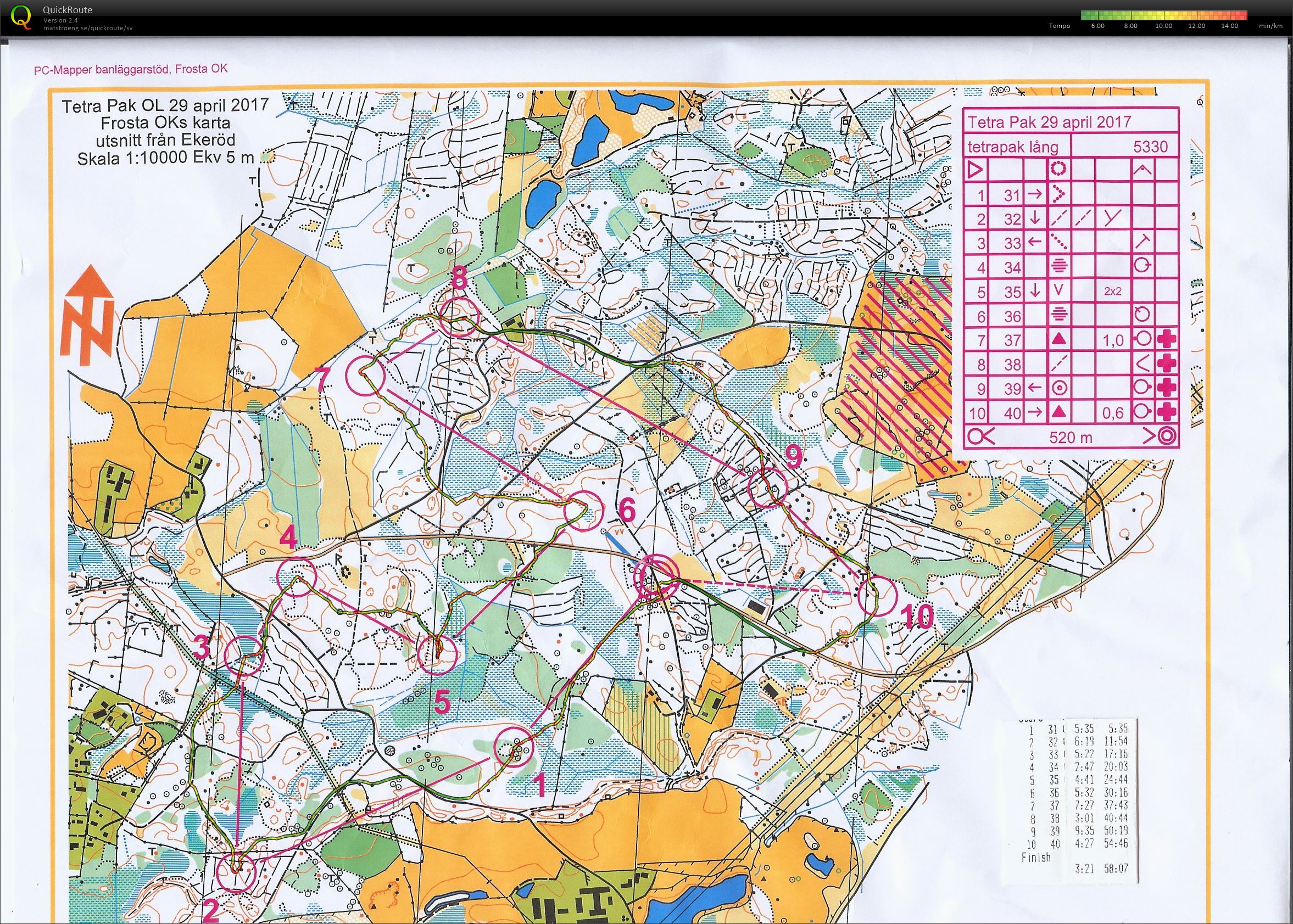Click the left arrow in row 9

pyautogui.click(x=1035, y=388)
